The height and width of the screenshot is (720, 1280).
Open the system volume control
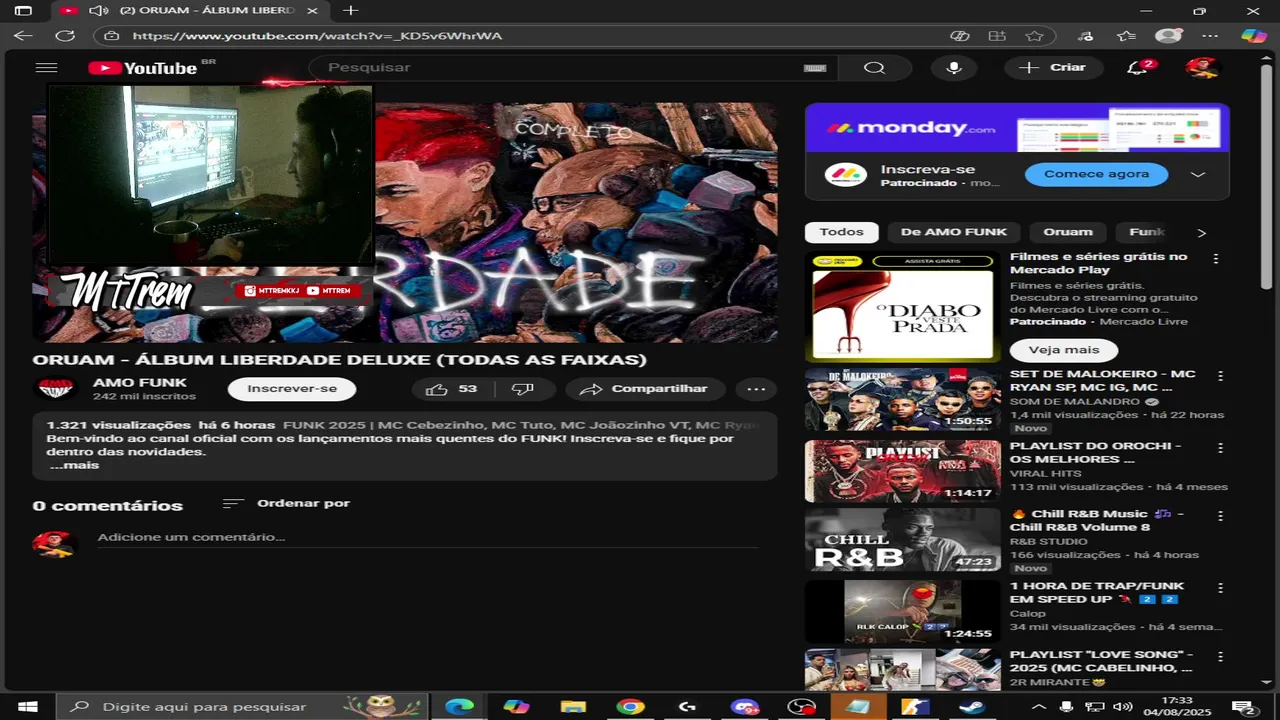point(1123,707)
